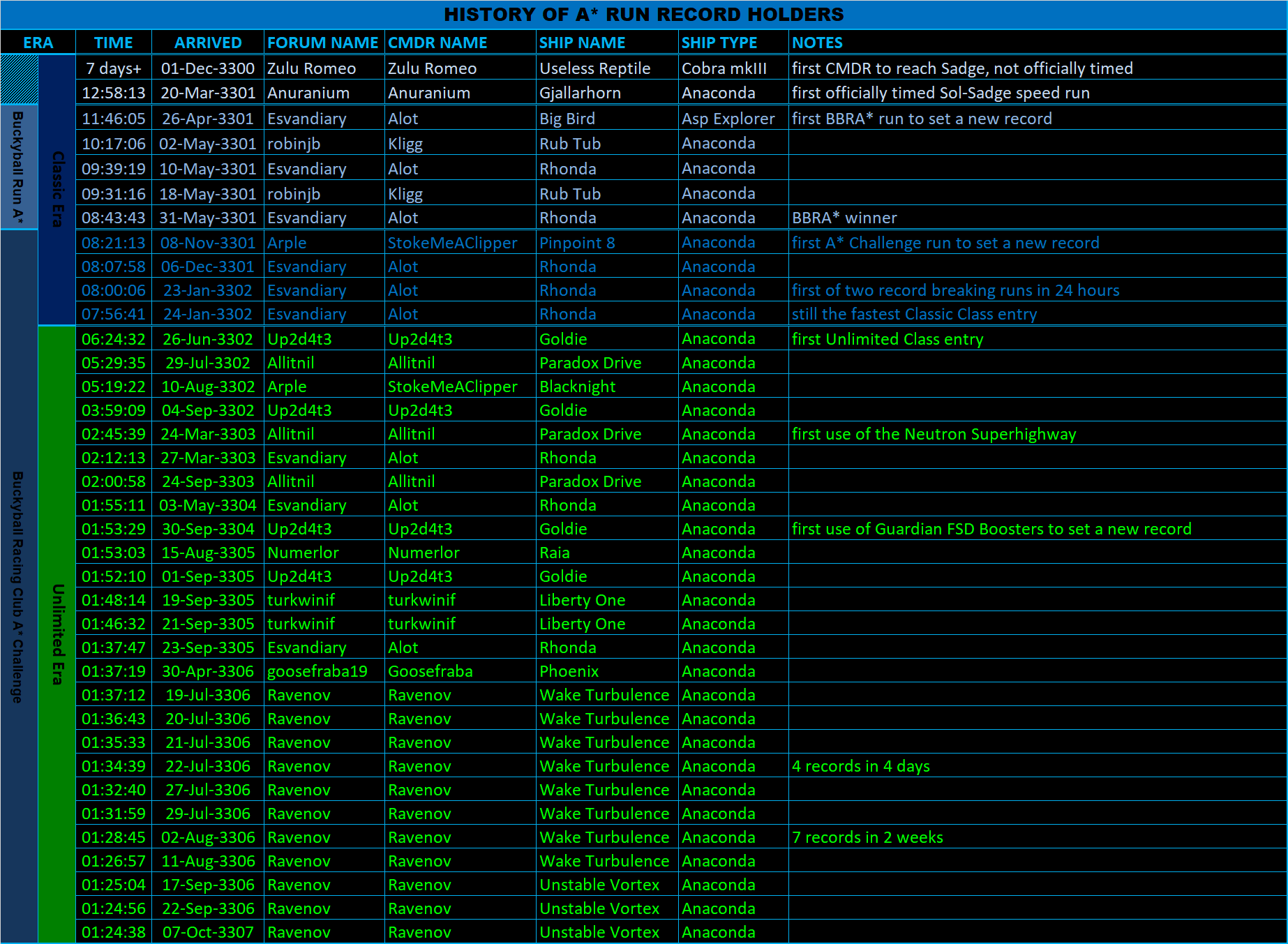The width and height of the screenshot is (1288, 944).
Task: Click the time 01:46:32
Action: (114, 624)
